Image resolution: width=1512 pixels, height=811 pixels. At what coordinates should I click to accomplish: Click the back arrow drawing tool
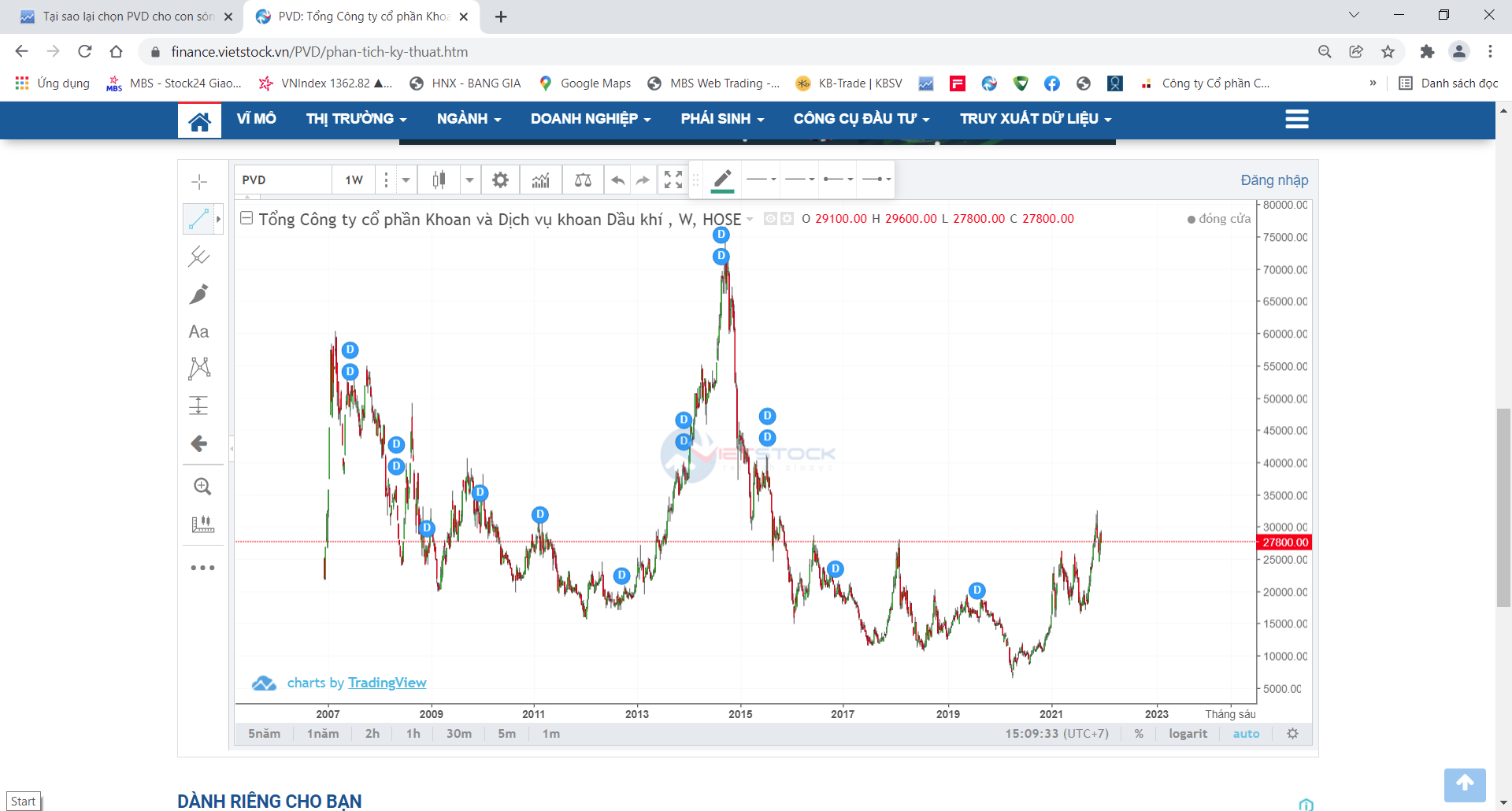pos(199,443)
